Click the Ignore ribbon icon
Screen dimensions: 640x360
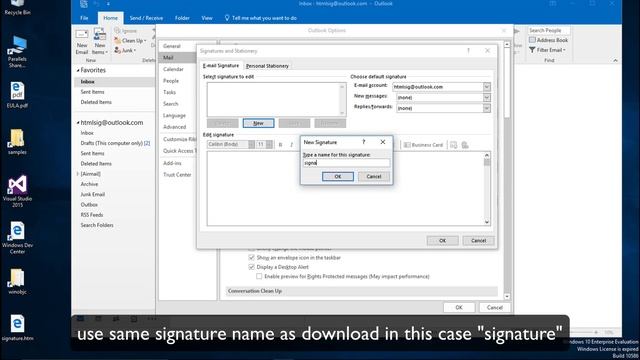118,31
